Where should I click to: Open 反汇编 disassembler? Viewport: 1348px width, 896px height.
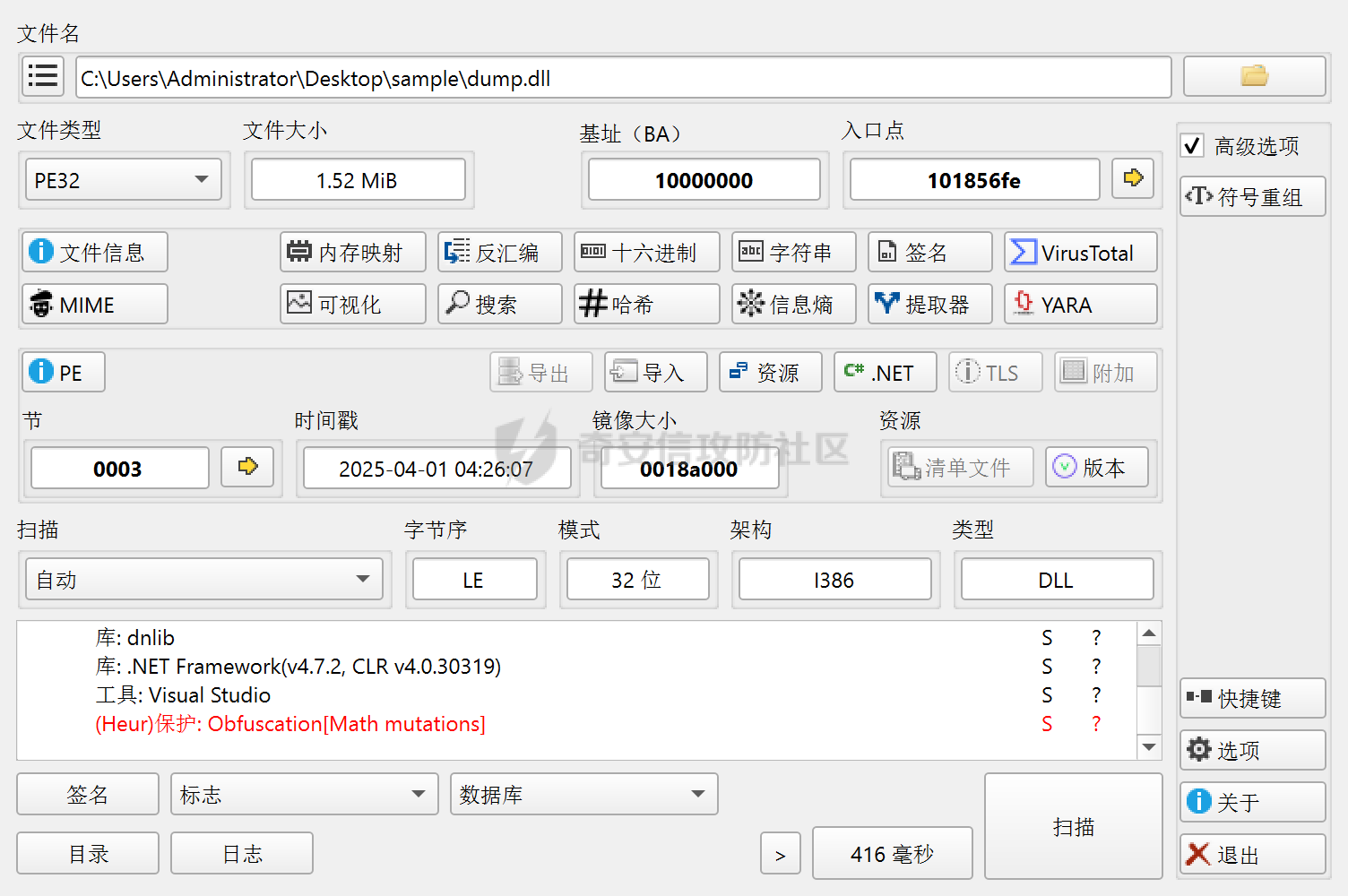pyautogui.click(x=500, y=252)
